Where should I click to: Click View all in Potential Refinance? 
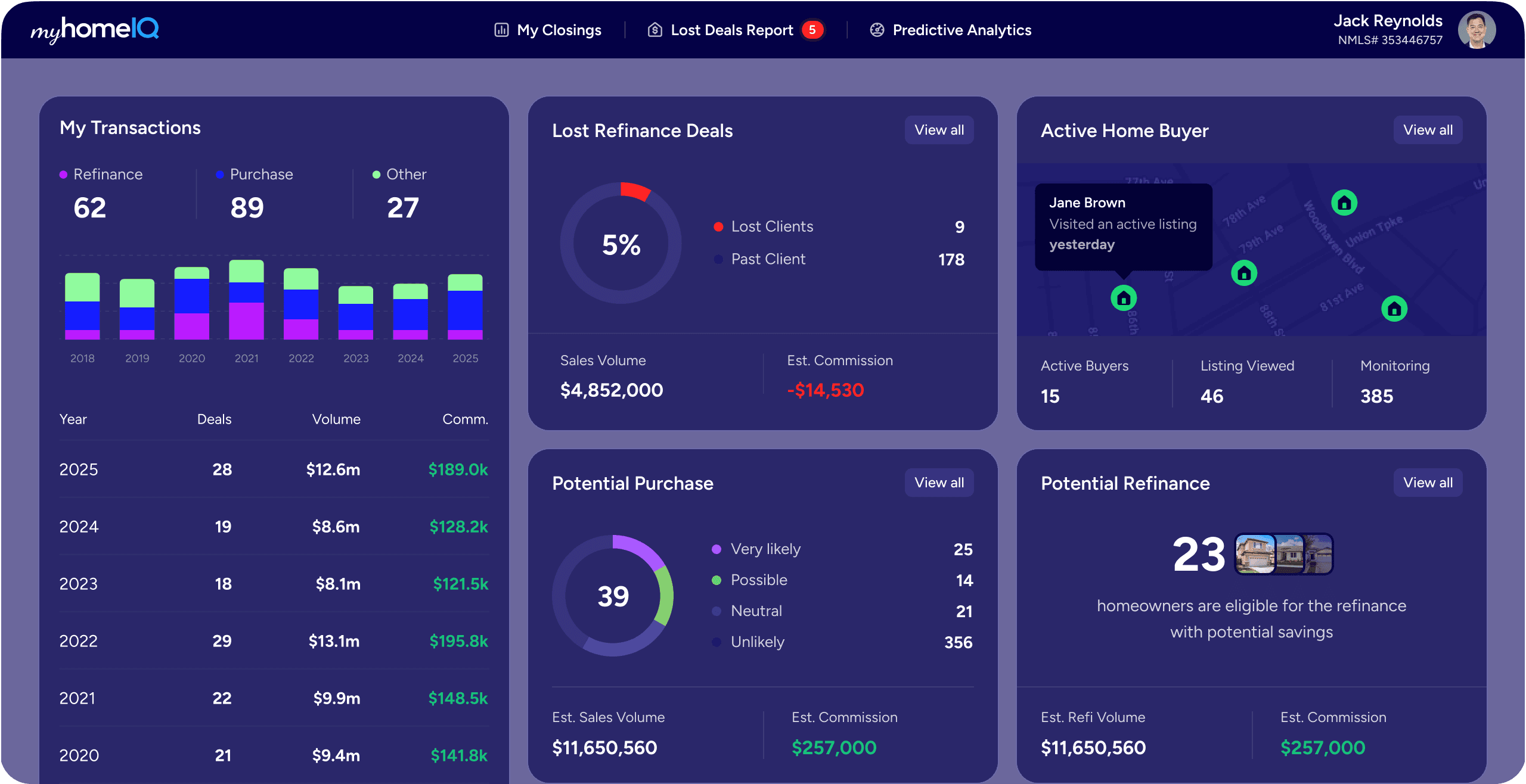coord(1427,483)
